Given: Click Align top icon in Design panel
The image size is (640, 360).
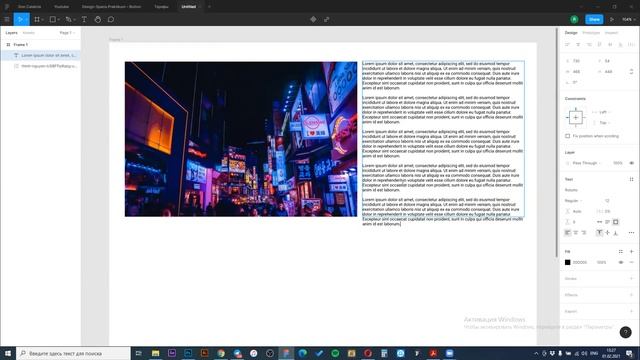Looking at the screenshot, I should click(x=599, y=44).
